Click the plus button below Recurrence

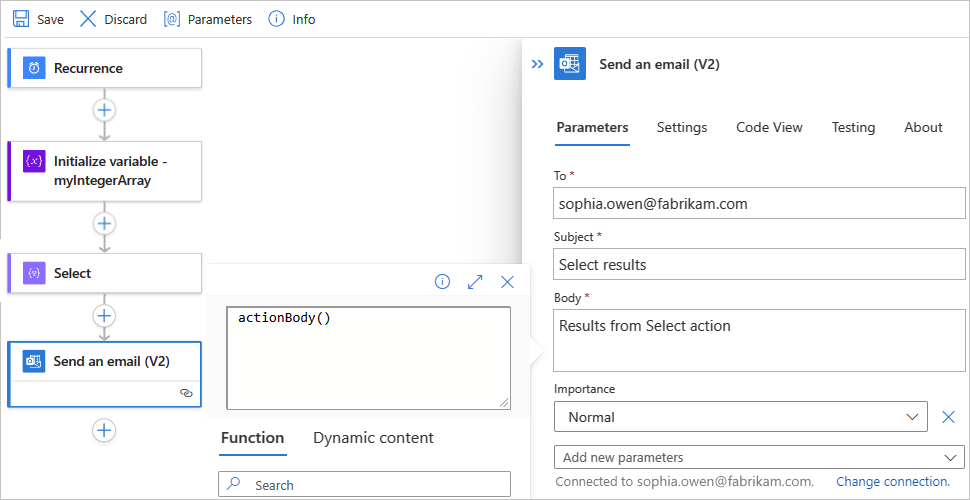point(104,110)
